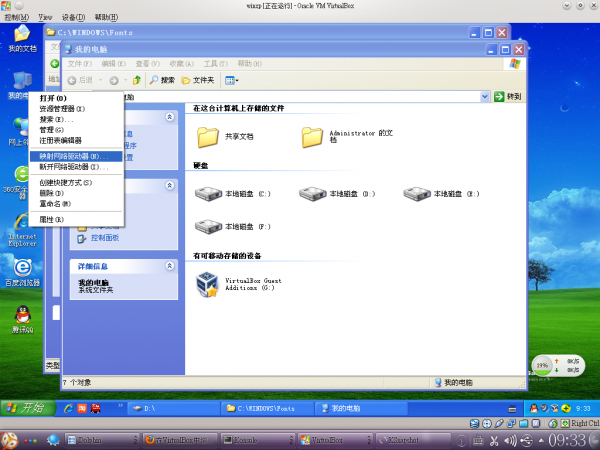This screenshot has height=450, width=600.
Task: Switch to 我的电脑 taskbar button
Action: point(360,409)
